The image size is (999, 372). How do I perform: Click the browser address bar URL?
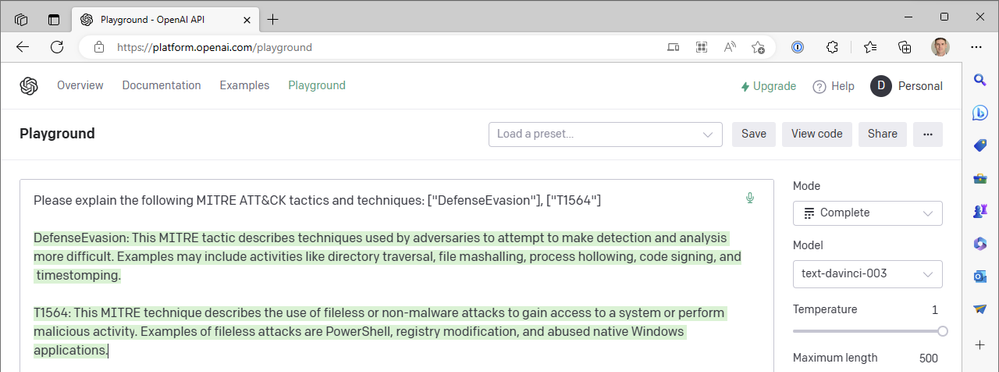click(214, 47)
